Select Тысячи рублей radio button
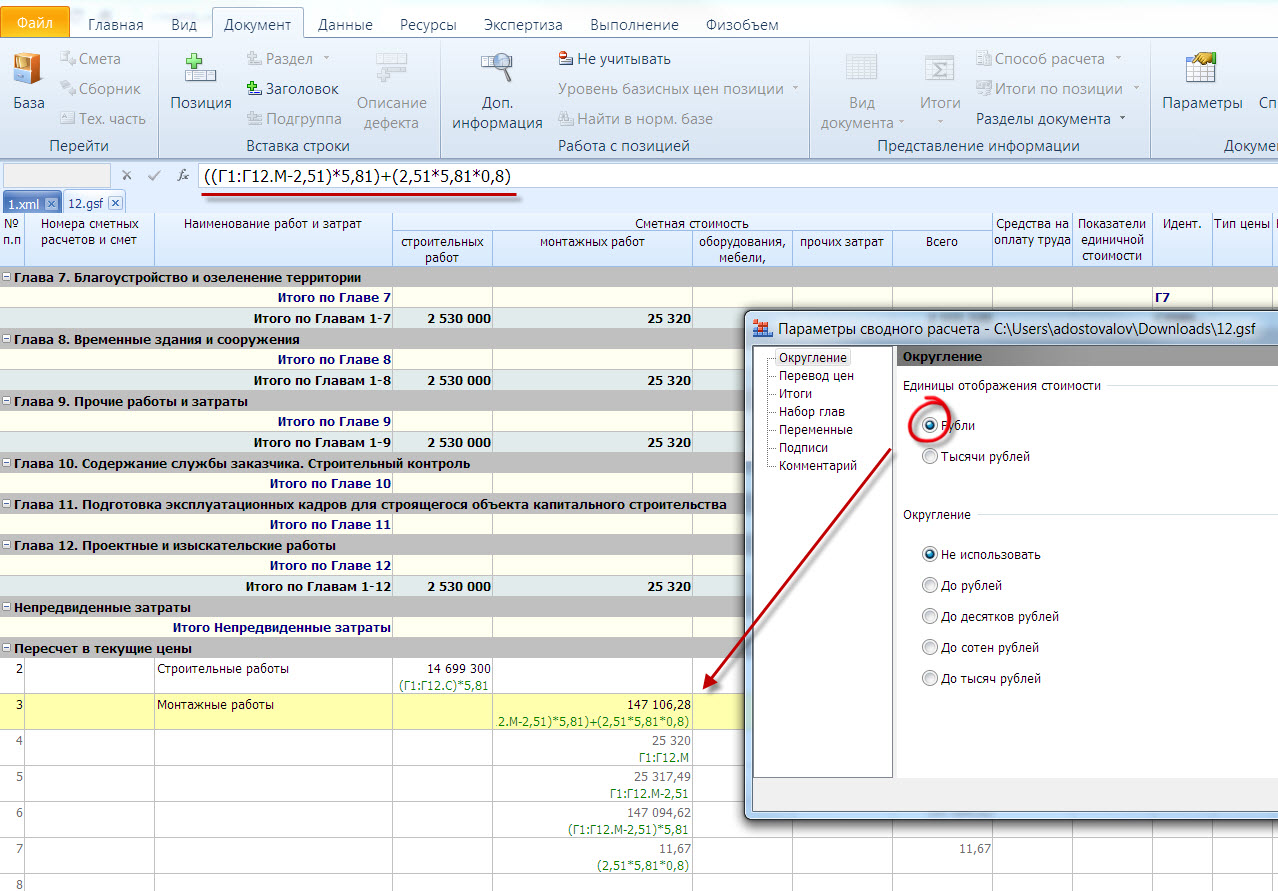 931,457
